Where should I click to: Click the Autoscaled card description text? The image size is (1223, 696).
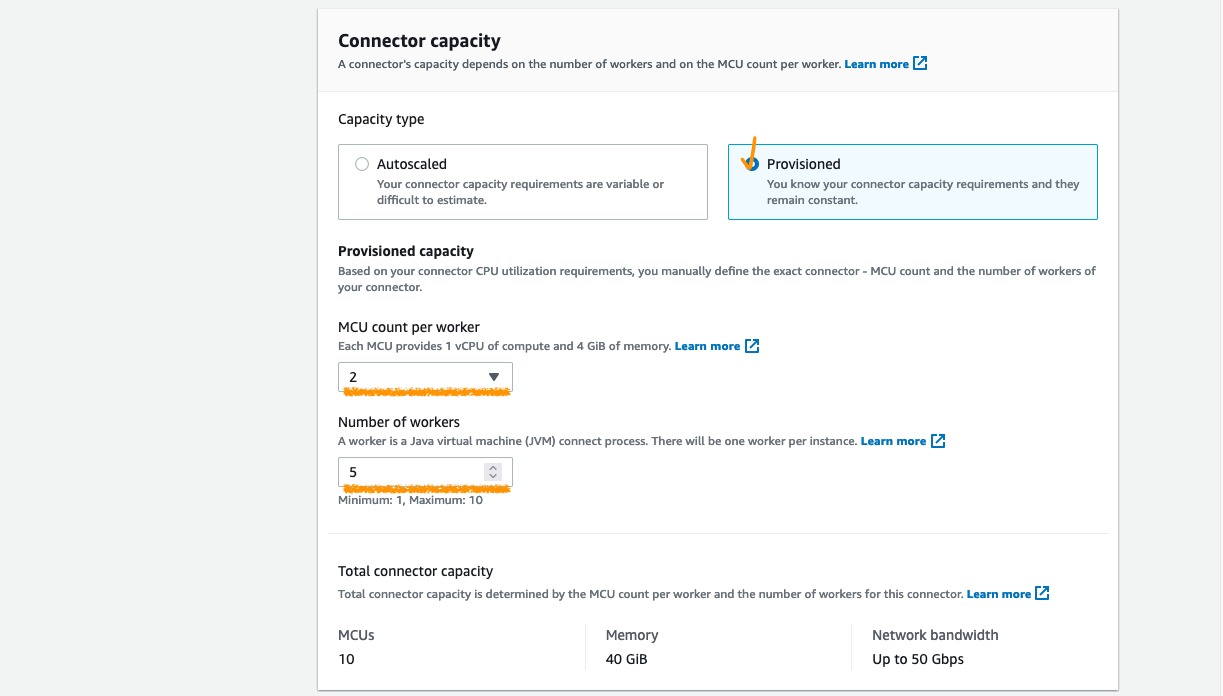click(x=520, y=192)
